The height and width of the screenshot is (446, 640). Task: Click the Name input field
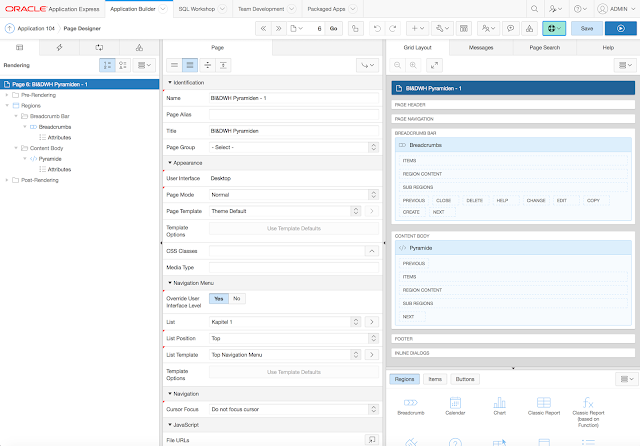294,98
